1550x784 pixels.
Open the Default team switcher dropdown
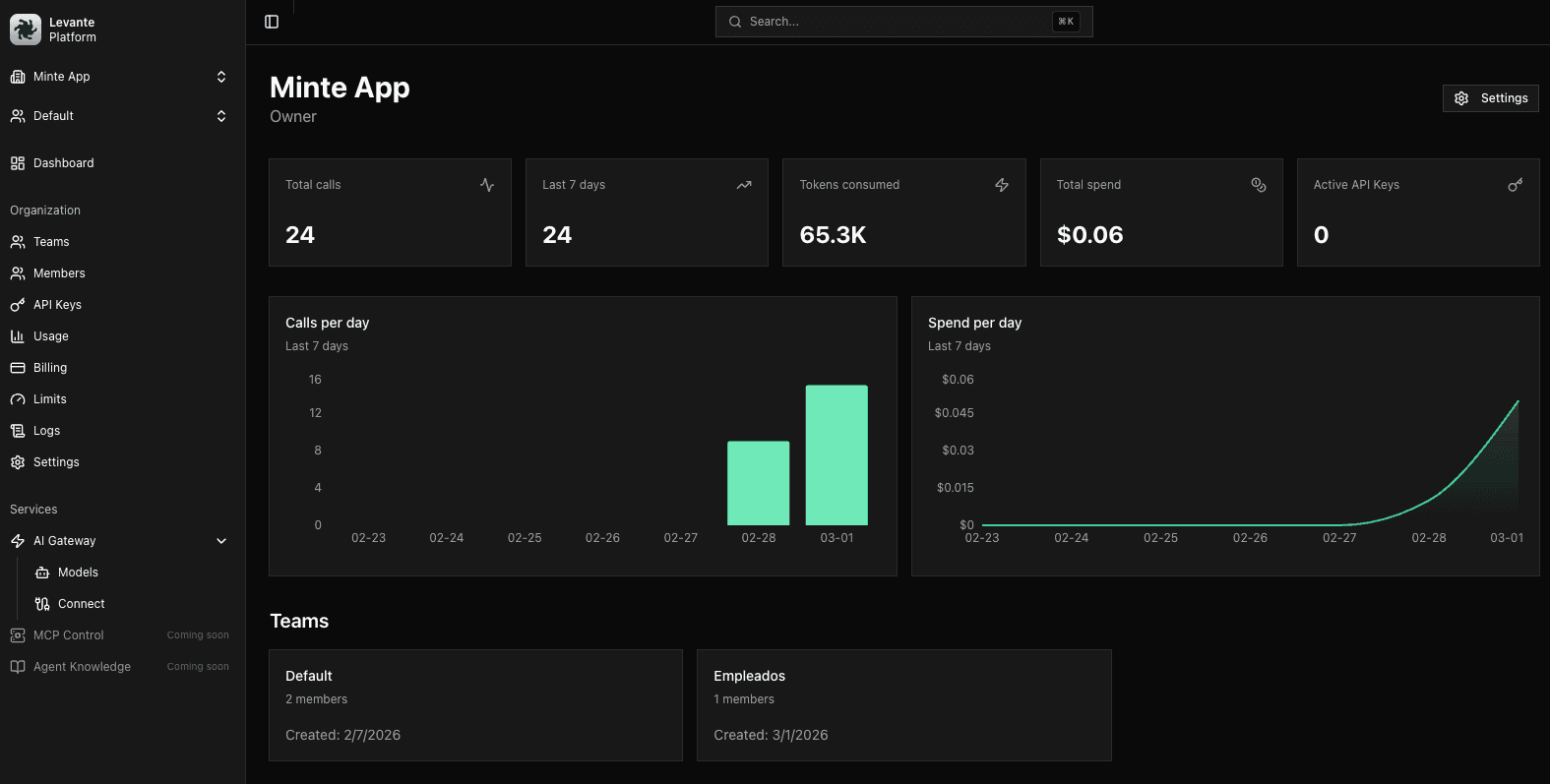(118, 116)
